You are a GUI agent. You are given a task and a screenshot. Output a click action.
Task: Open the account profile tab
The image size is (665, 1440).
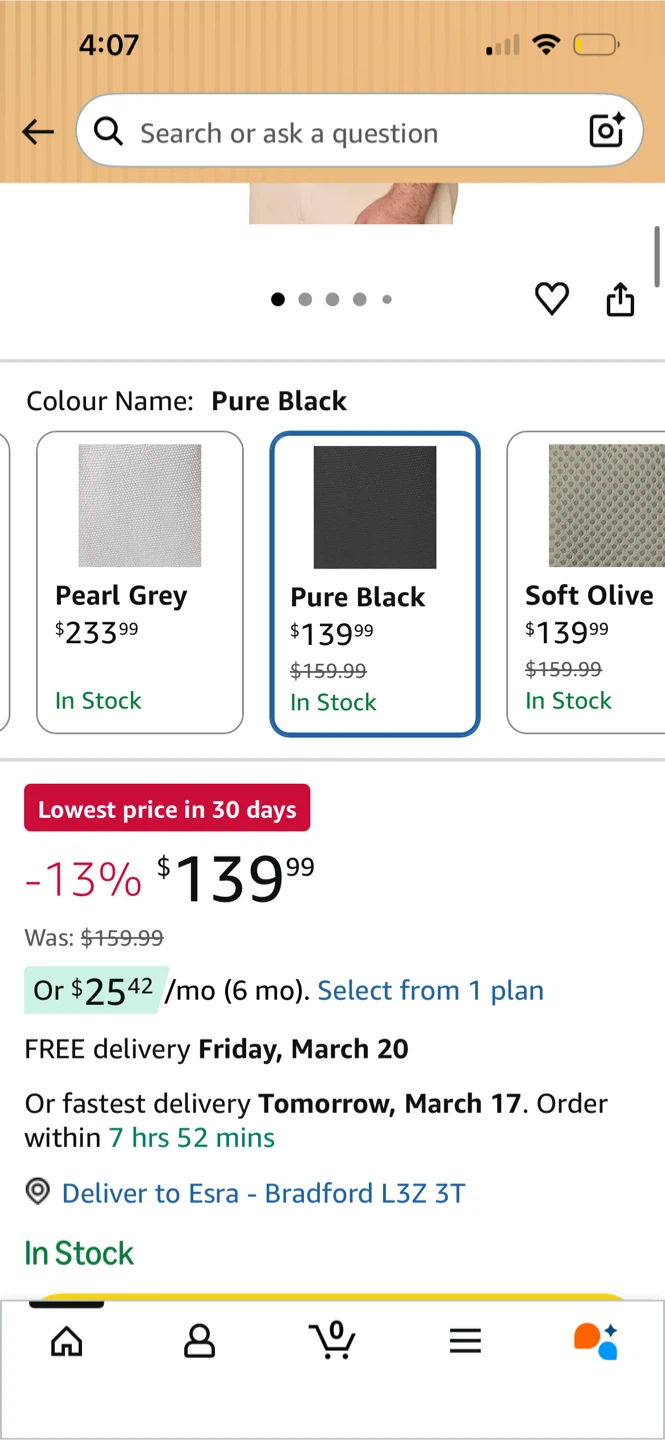pyautogui.click(x=200, y=1341)
